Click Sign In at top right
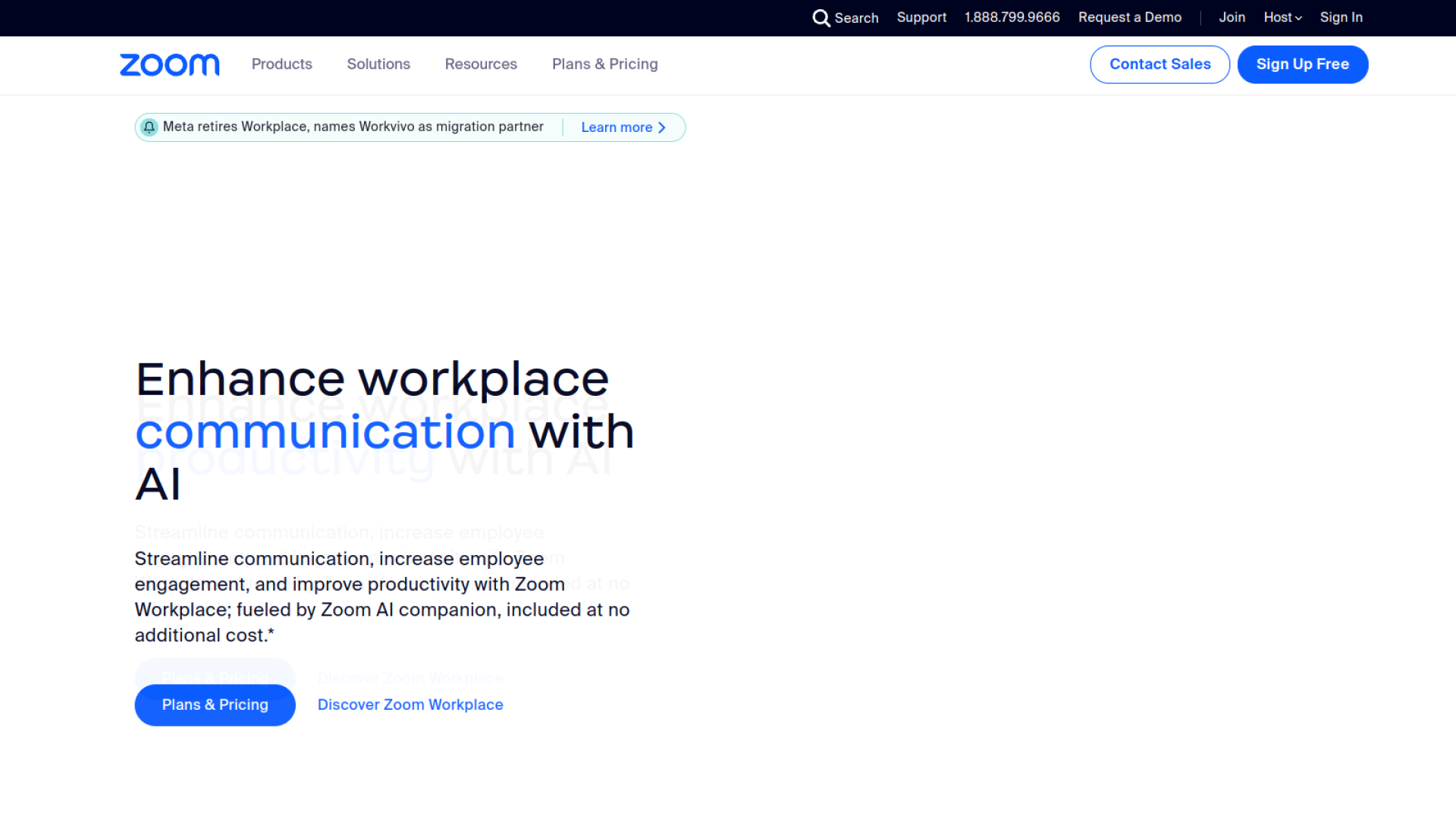The width and height of the screenshot is (1456, 819). pos(1341,17)
